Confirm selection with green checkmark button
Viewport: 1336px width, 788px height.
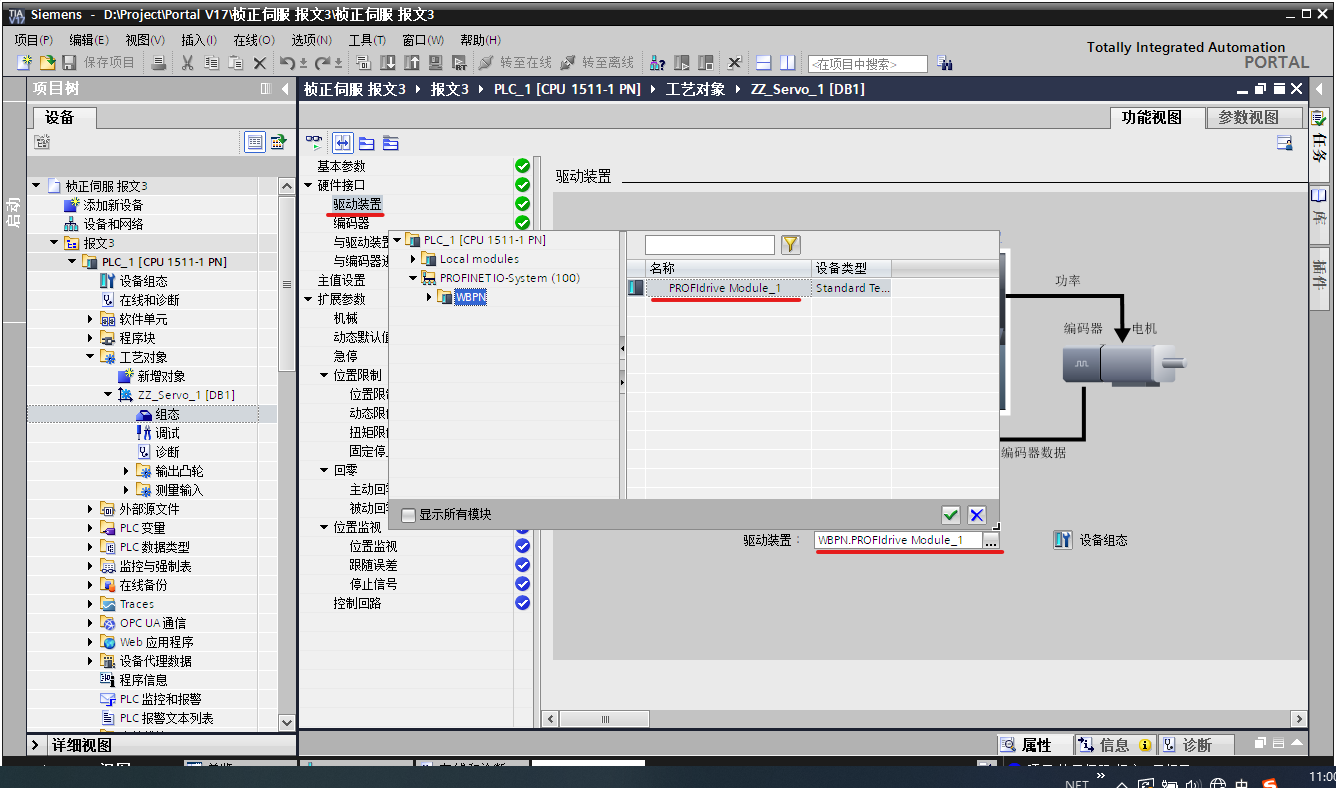point(951,515)
